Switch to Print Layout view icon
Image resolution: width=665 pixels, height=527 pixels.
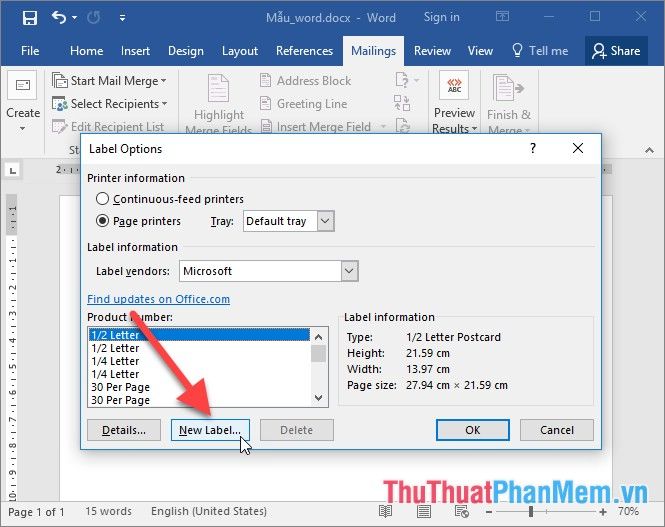pyautogui.click(x=423, y=512)
